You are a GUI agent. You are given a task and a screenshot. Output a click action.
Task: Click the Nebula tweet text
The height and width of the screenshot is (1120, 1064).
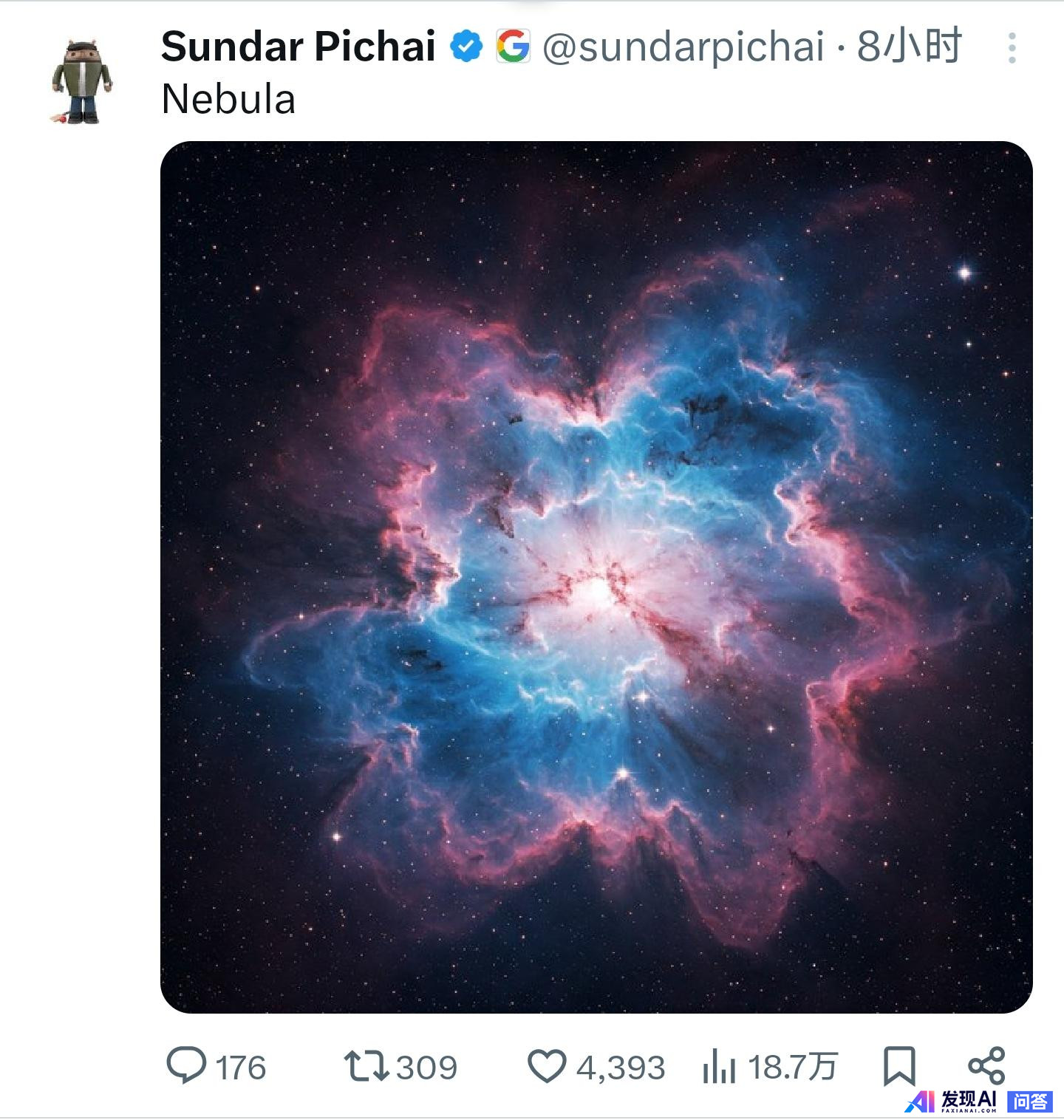[x=228, y=99]
